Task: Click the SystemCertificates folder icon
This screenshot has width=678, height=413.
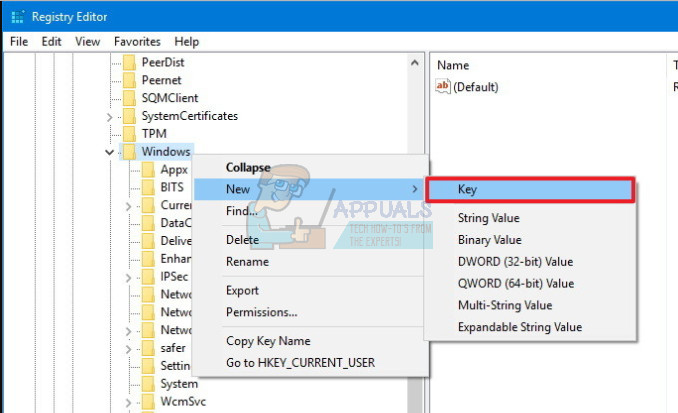Action: (x=129, y=116)
